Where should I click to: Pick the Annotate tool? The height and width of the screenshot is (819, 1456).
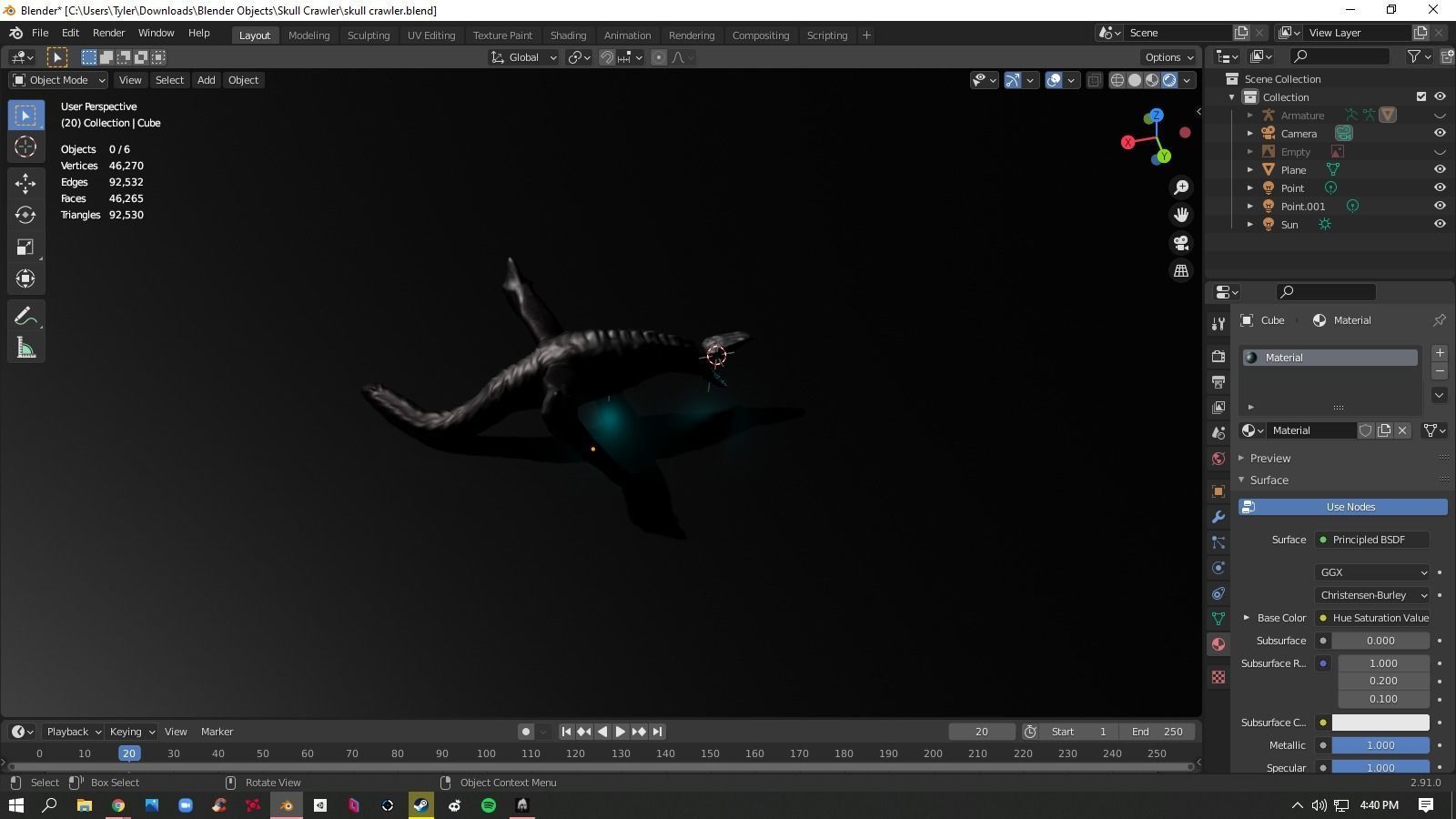click(x=25, y=316)
